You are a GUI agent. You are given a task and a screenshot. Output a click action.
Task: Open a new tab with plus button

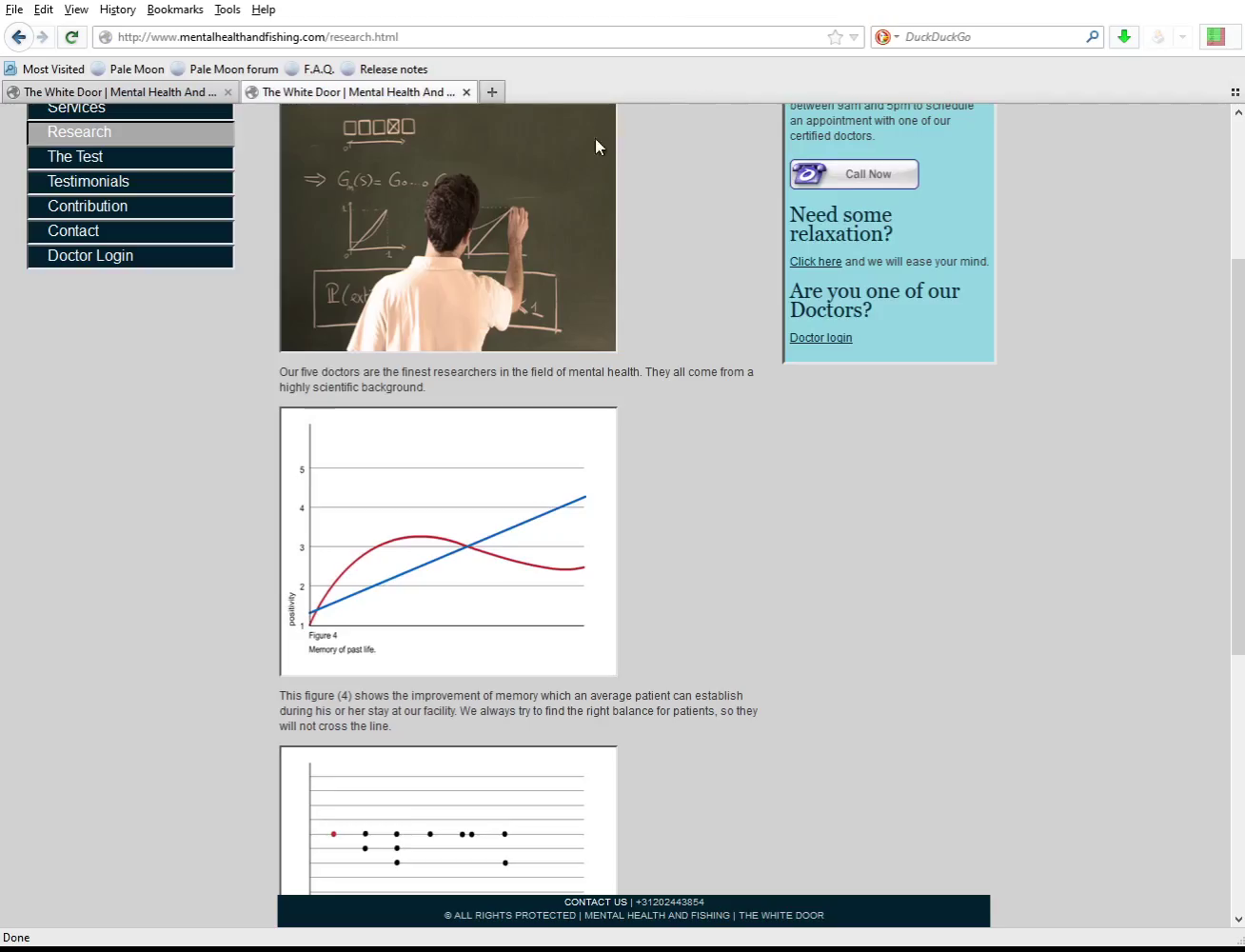(x=492, y=92)
